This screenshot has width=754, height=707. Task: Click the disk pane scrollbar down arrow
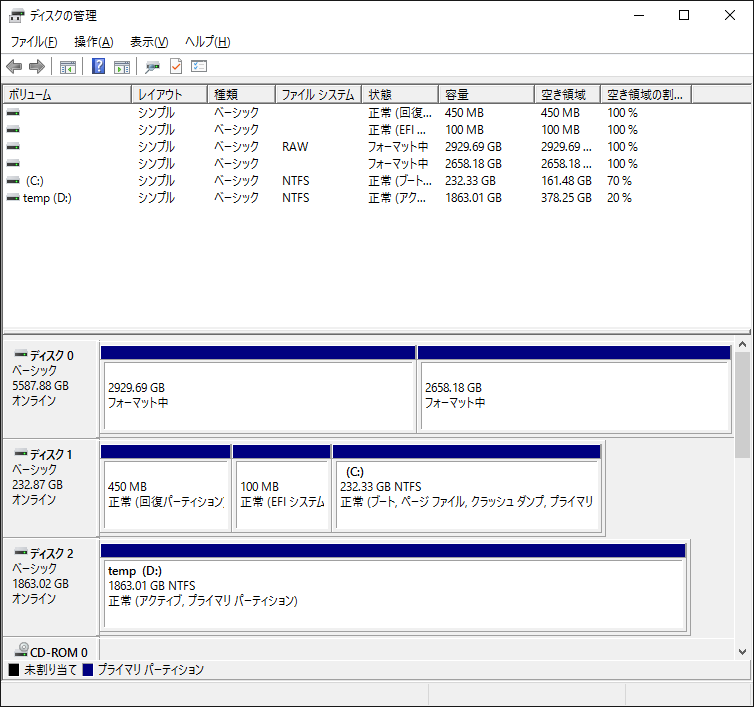[x=741, y=651]
